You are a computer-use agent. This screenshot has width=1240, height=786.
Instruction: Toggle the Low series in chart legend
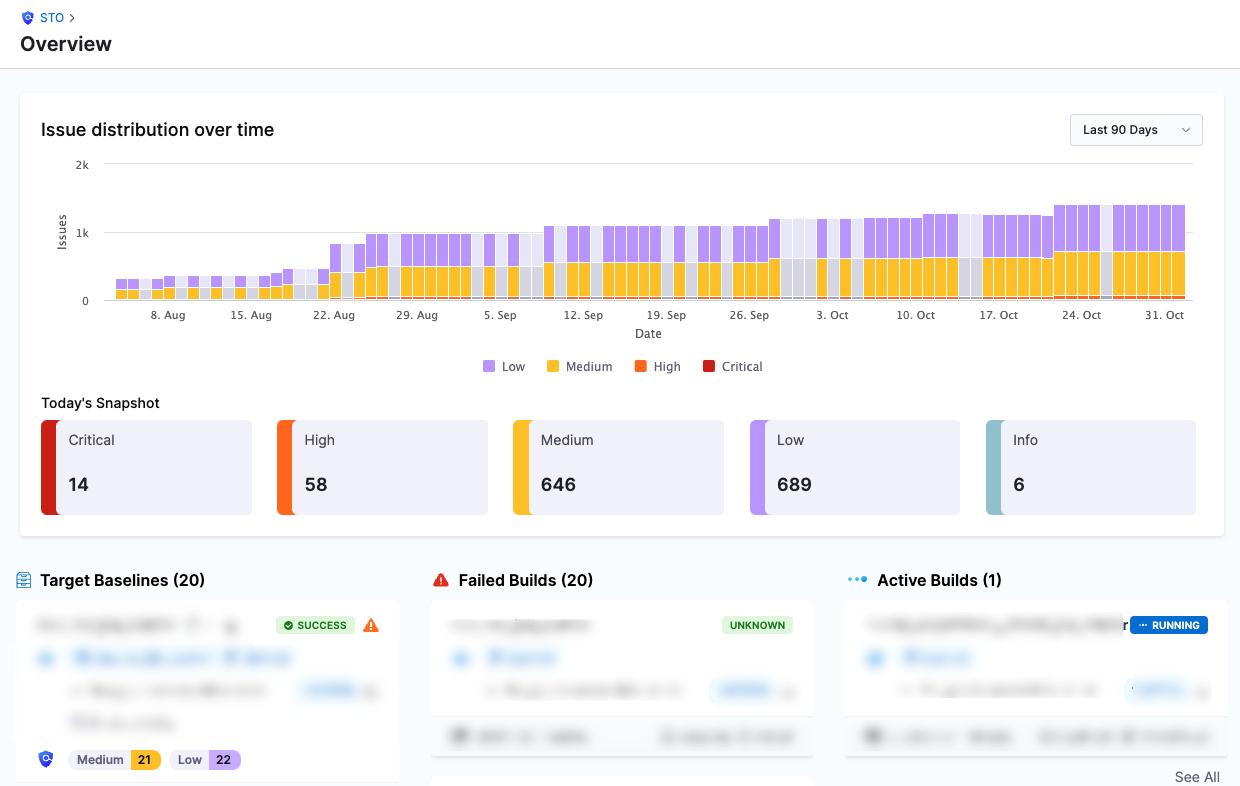pos(504,367)
